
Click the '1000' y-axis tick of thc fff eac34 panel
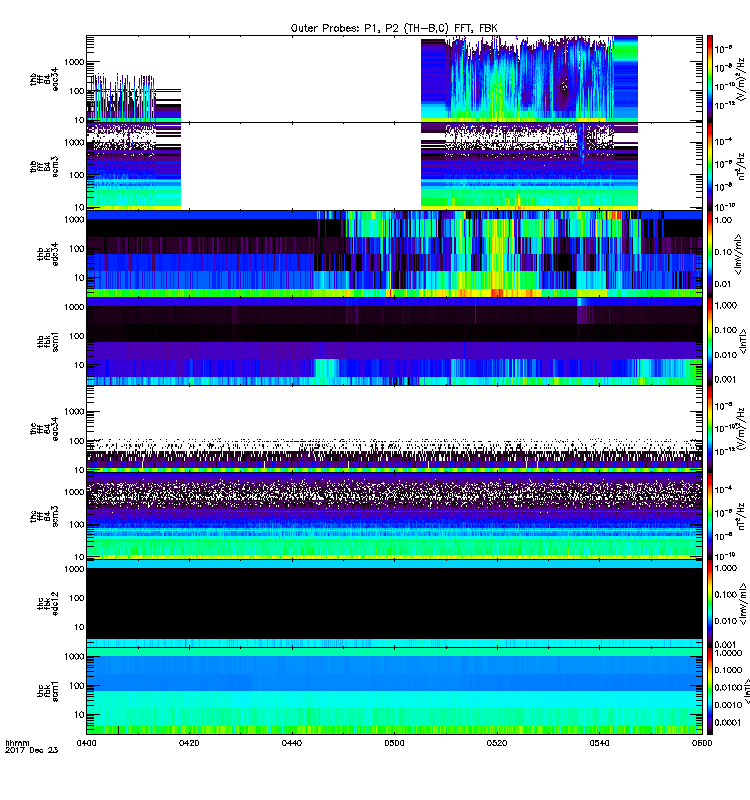tap(74, 412)
